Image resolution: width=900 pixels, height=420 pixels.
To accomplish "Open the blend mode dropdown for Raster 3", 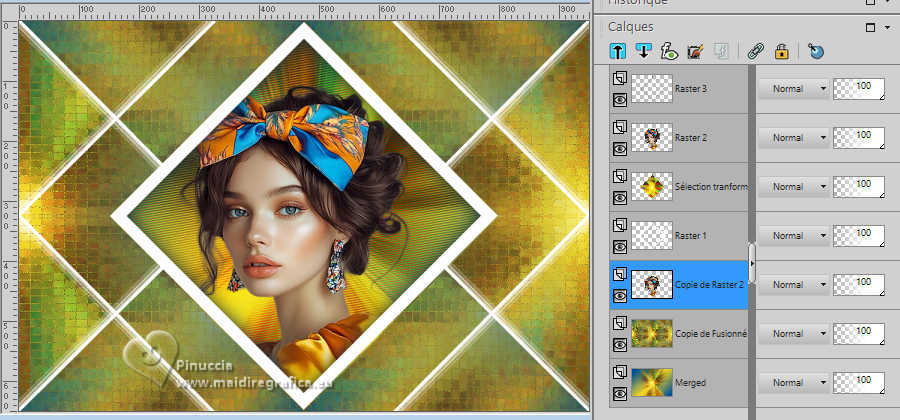I will point(794,89).
